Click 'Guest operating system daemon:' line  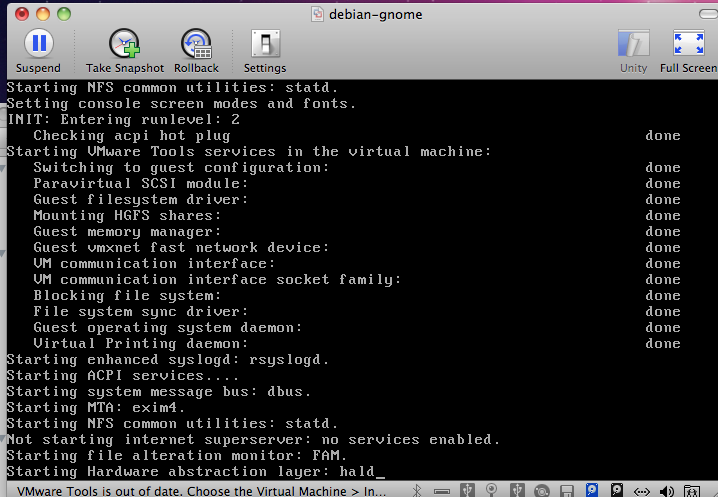[x=168, y=328]
